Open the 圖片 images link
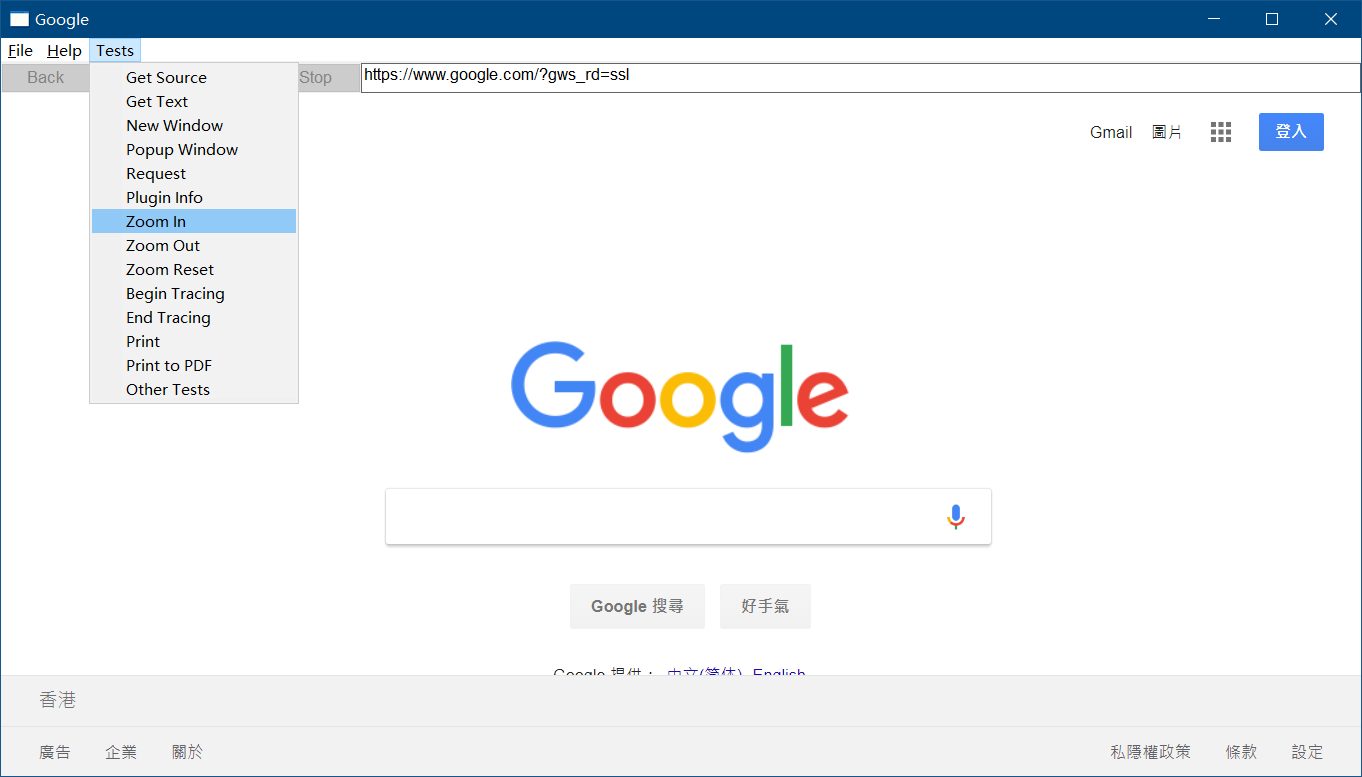This screenshot has height=777, width=1362. [1167, 132]
